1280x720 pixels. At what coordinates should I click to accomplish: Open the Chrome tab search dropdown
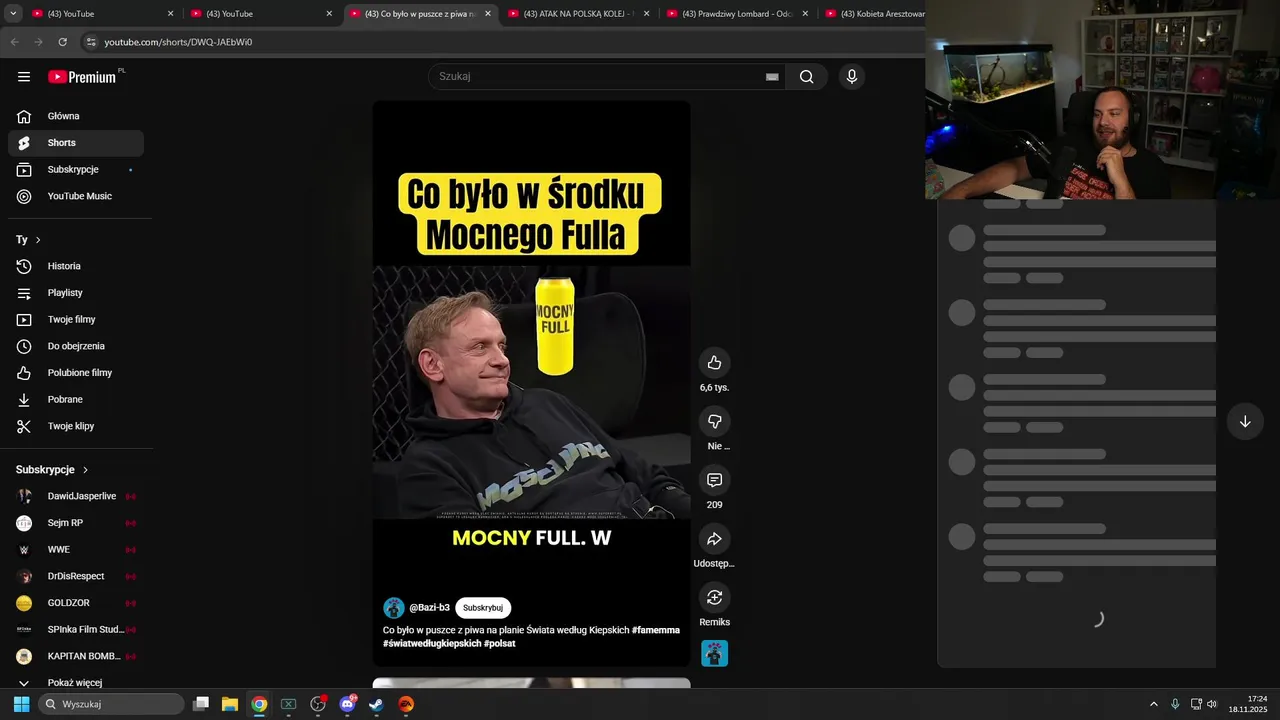click(x=13, y=14)
